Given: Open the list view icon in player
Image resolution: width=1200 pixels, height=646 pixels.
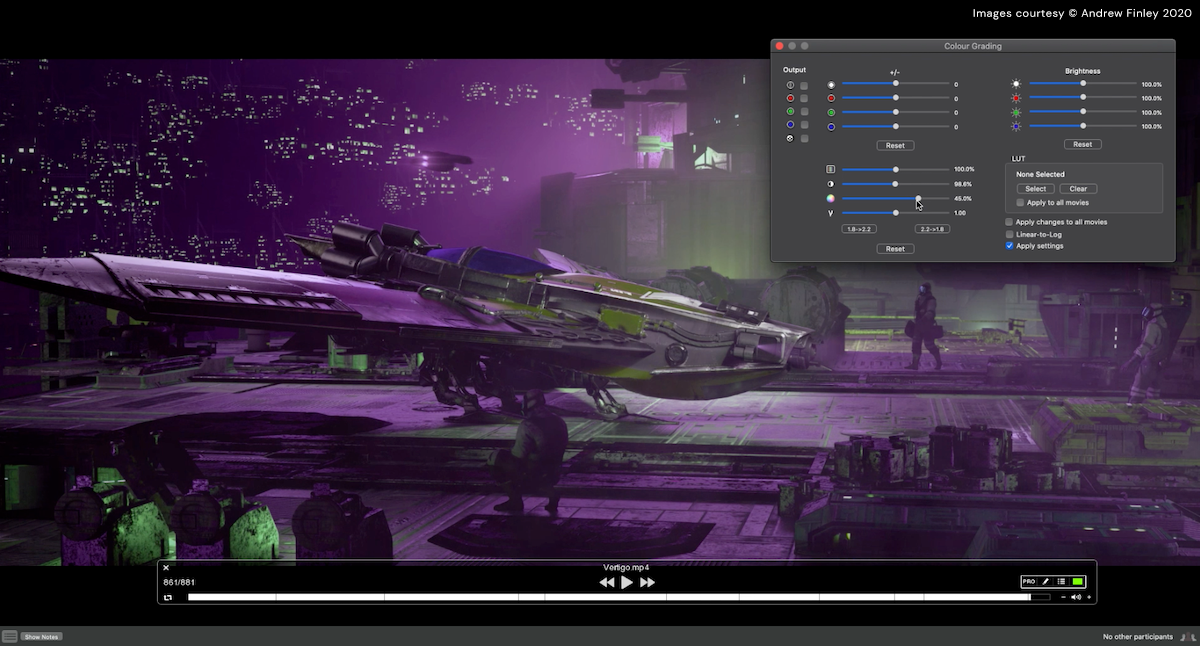Looking at the screenshot, I should pos(1061,581).
